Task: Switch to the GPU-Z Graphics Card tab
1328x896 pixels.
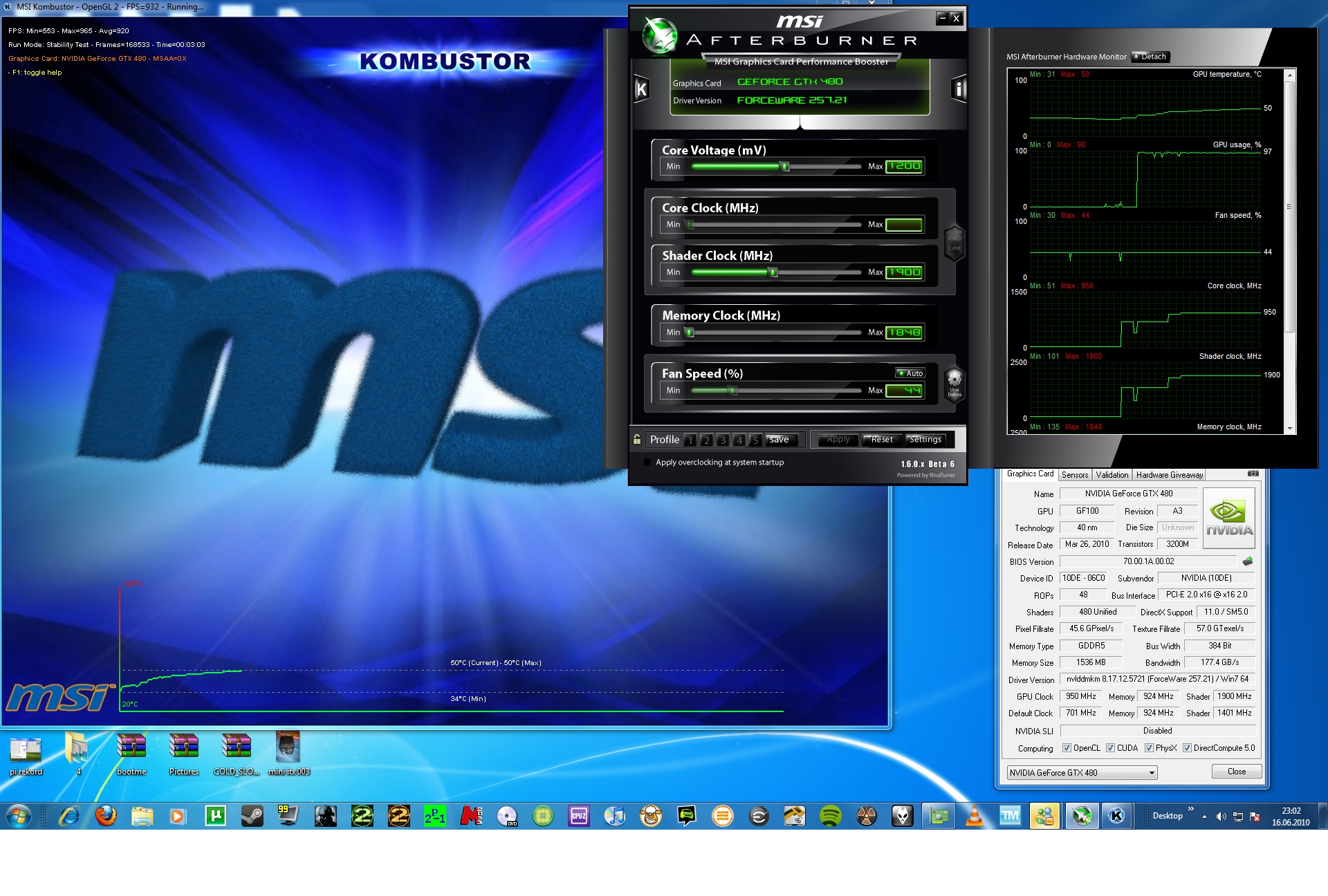Action: (x=1030, y=474)
